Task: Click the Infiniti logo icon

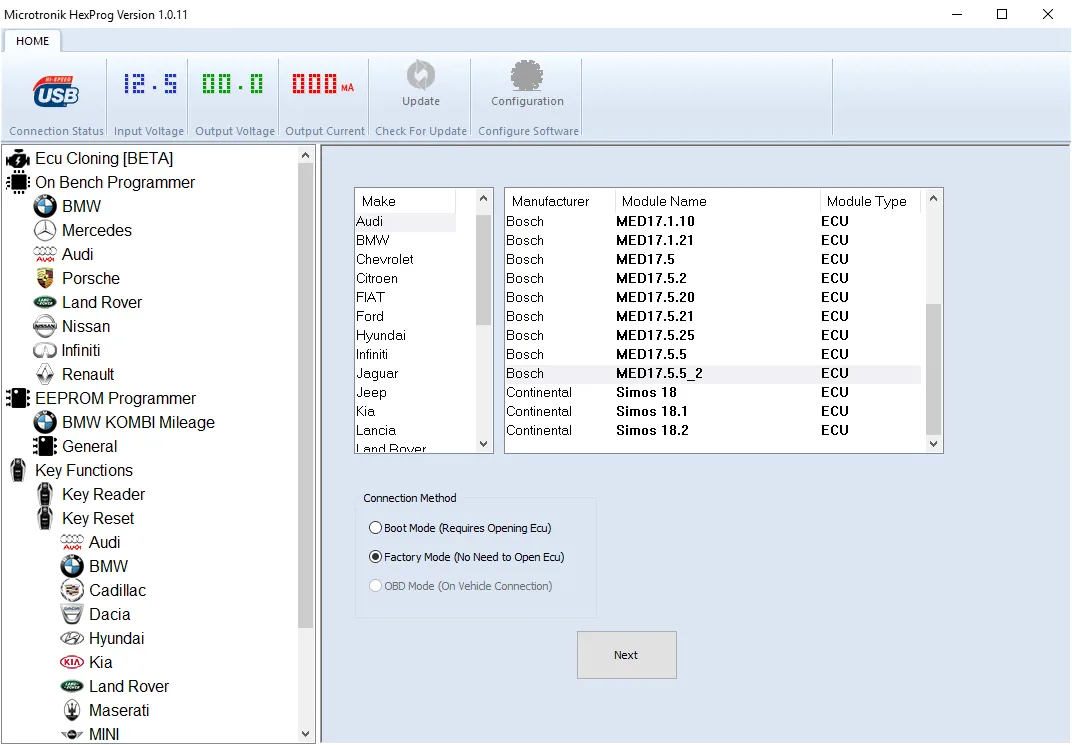Action: tap(45, 351)
